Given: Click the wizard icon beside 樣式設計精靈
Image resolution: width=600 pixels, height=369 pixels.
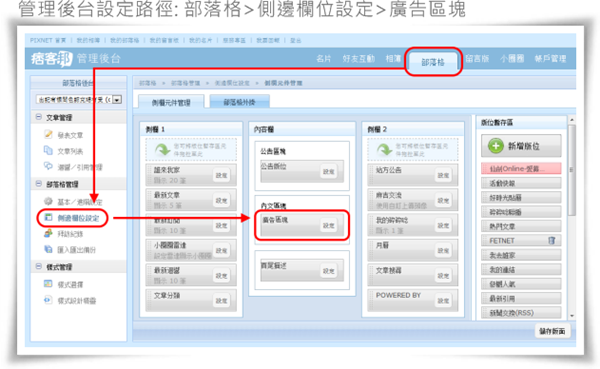Looking at the screenshot, I should click(48, 300).
